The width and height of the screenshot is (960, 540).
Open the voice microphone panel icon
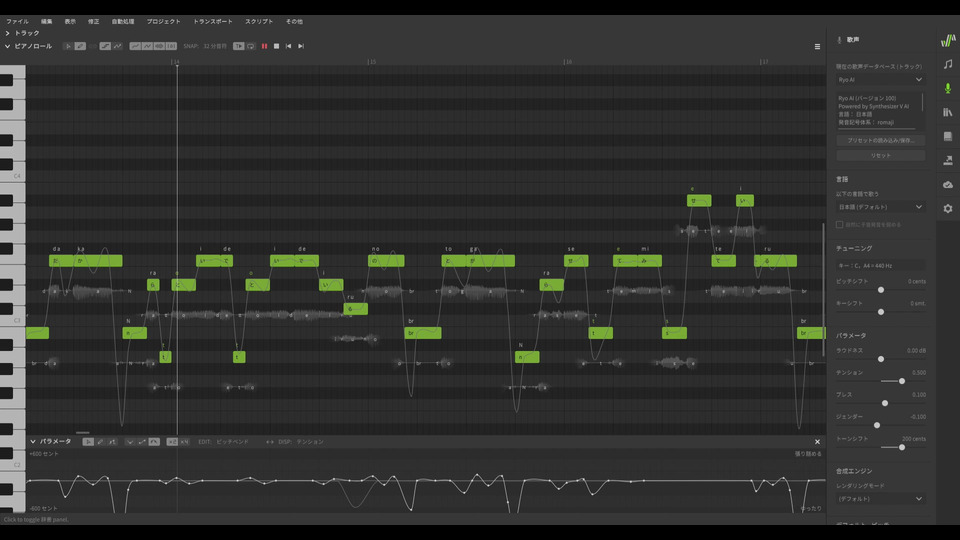click(948, 89)
